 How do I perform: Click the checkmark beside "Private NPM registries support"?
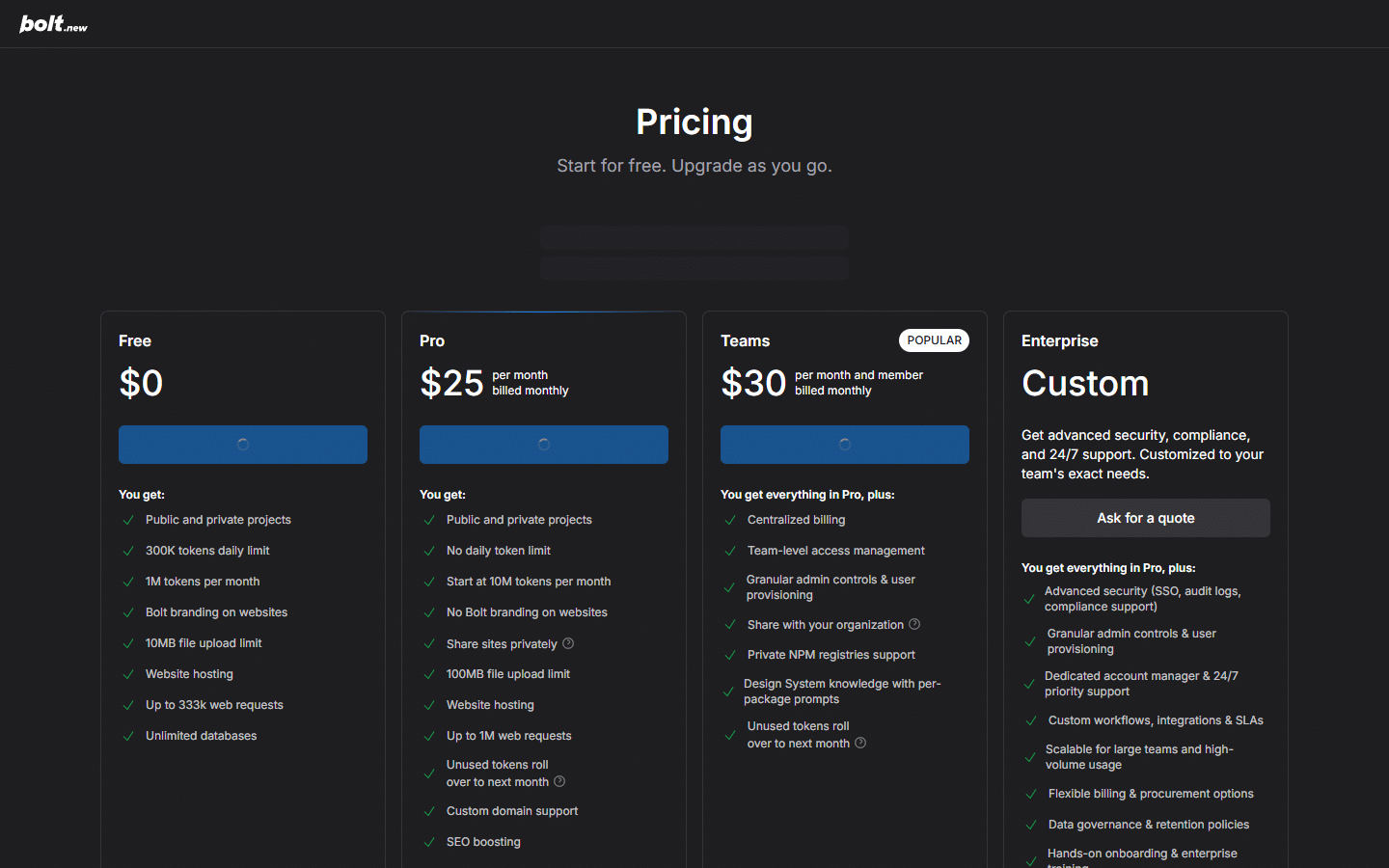click(x=730, y=654)
